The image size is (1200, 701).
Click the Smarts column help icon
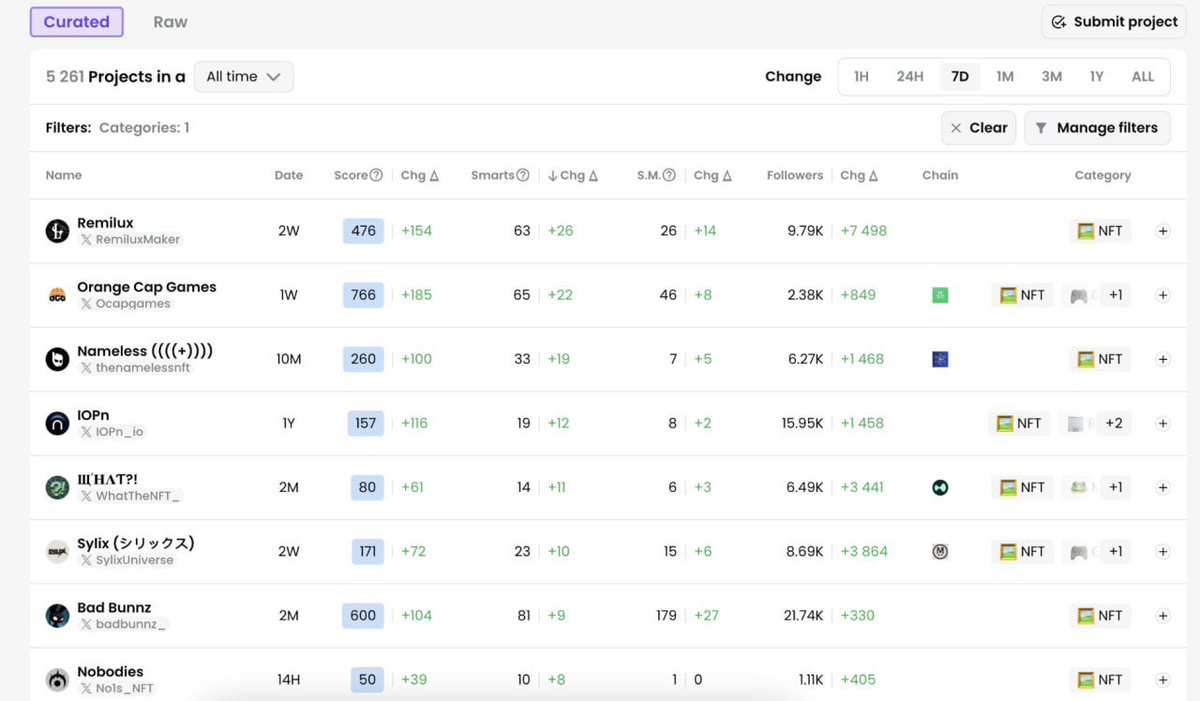click(523, 175)
